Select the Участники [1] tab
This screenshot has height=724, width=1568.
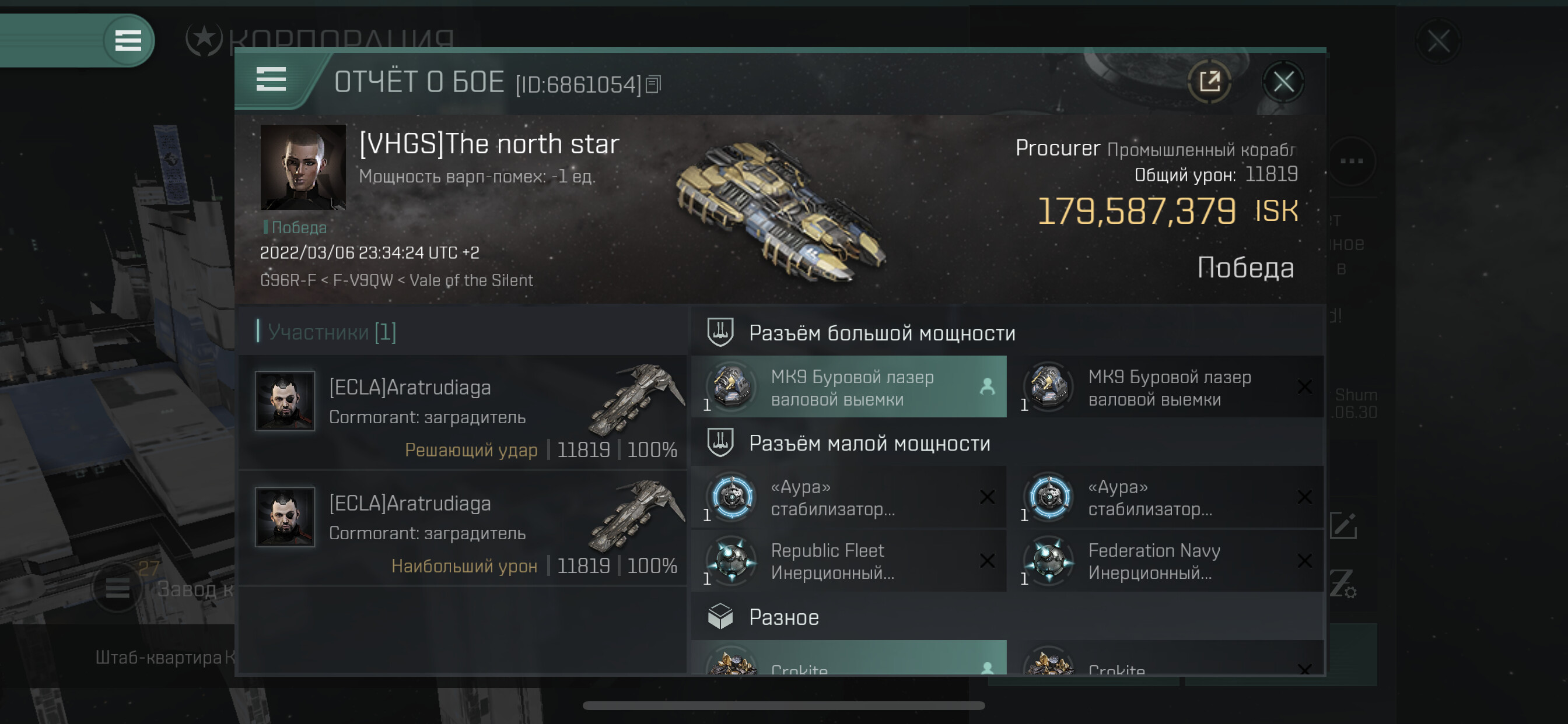332,332
